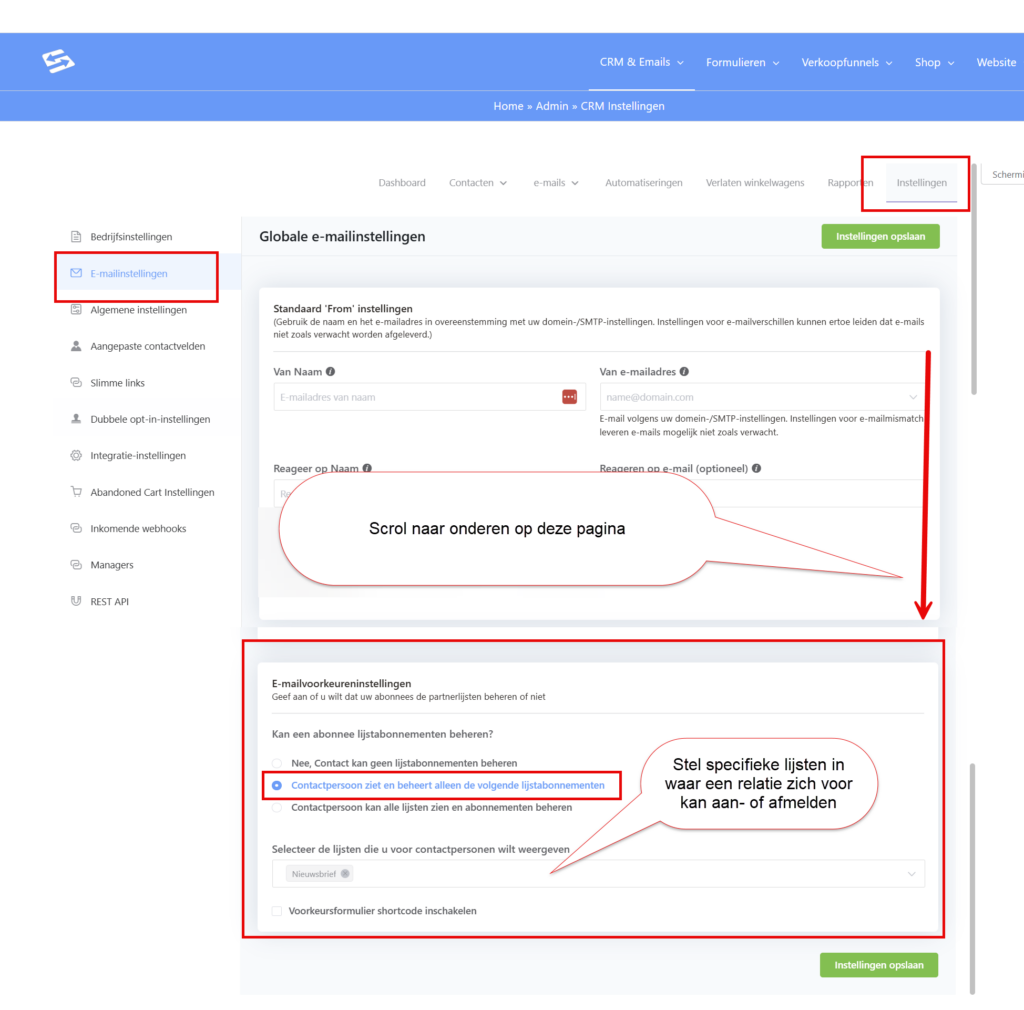Click the E-mailinstellingen envelope icon

(76, 273)
